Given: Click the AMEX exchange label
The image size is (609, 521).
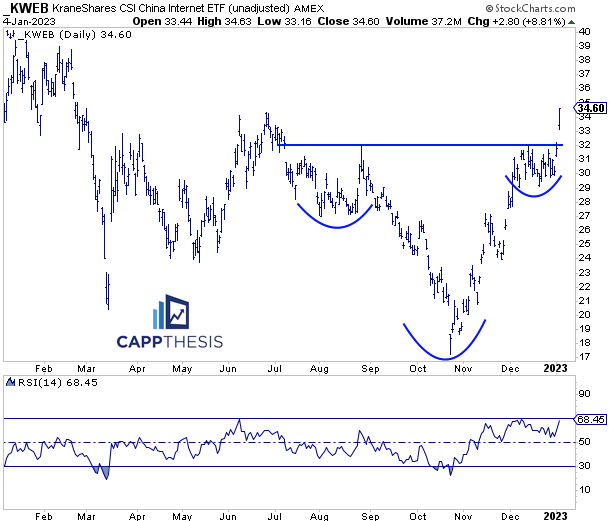Looking at the screenshot, I should (309, 8).
